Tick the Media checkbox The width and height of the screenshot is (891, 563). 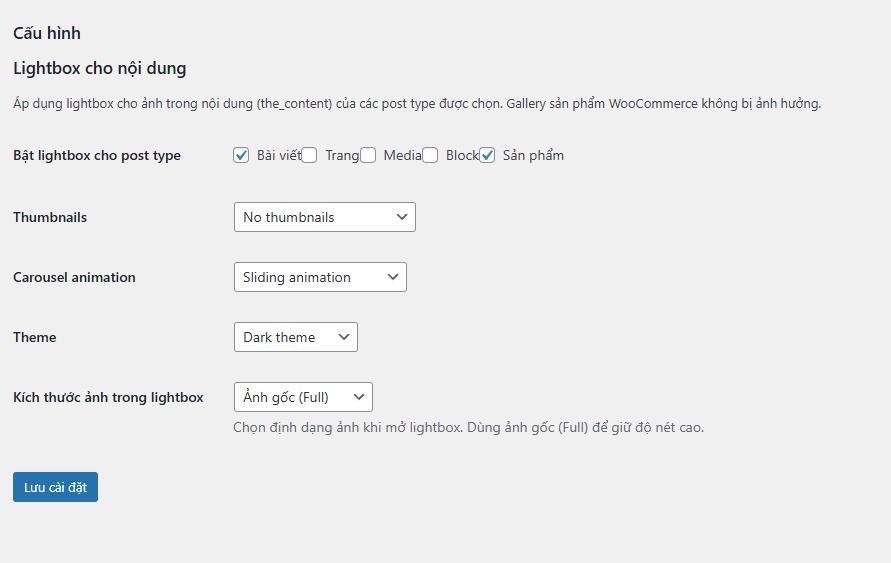click(368, 155)
